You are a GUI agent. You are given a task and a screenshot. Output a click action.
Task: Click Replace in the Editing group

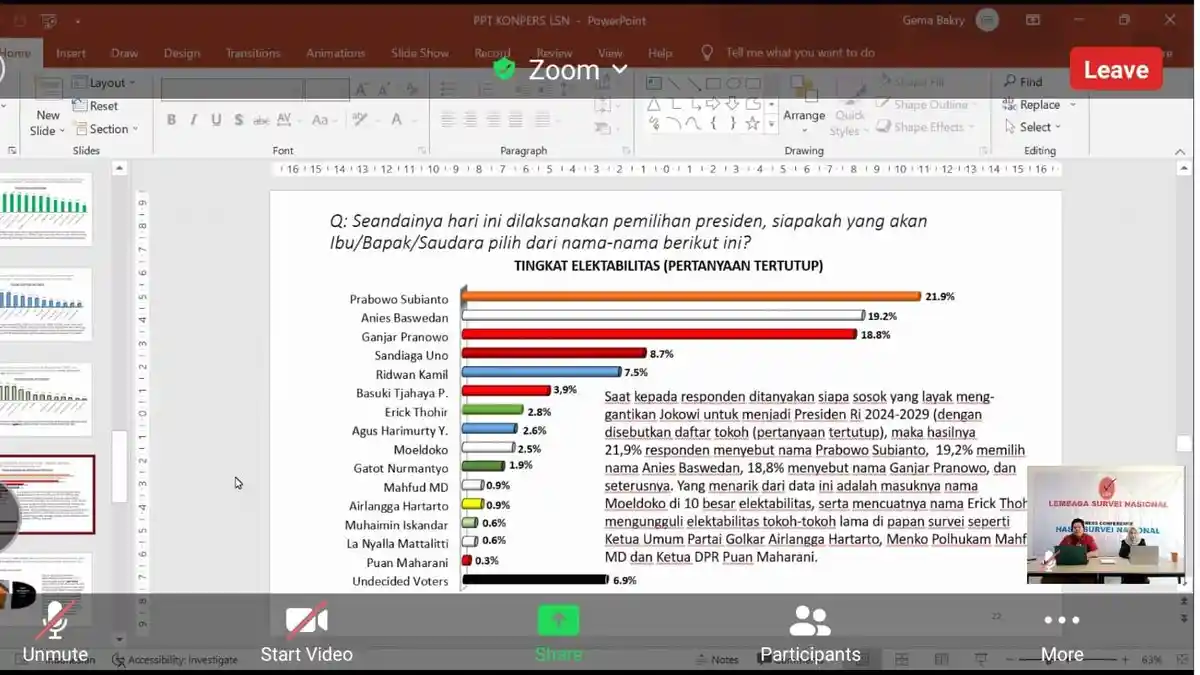pos(1038,105)
